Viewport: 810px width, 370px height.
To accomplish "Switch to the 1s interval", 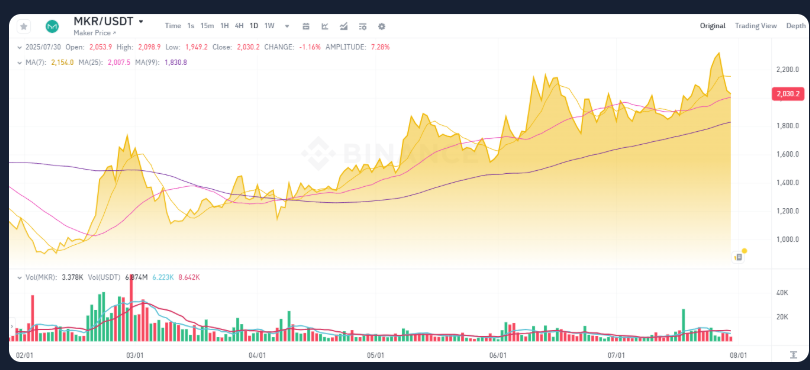I will point(191,26).
